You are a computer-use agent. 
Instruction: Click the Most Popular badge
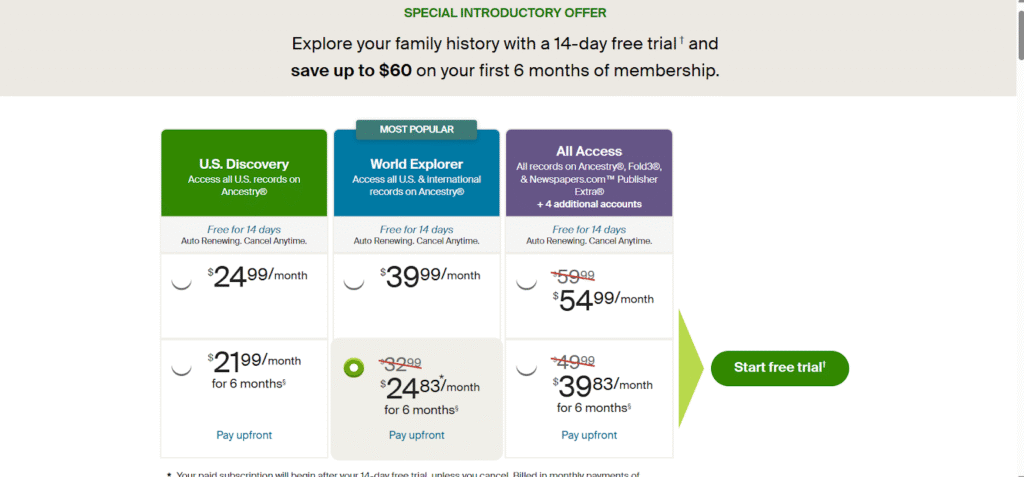(x=416, y=129)
